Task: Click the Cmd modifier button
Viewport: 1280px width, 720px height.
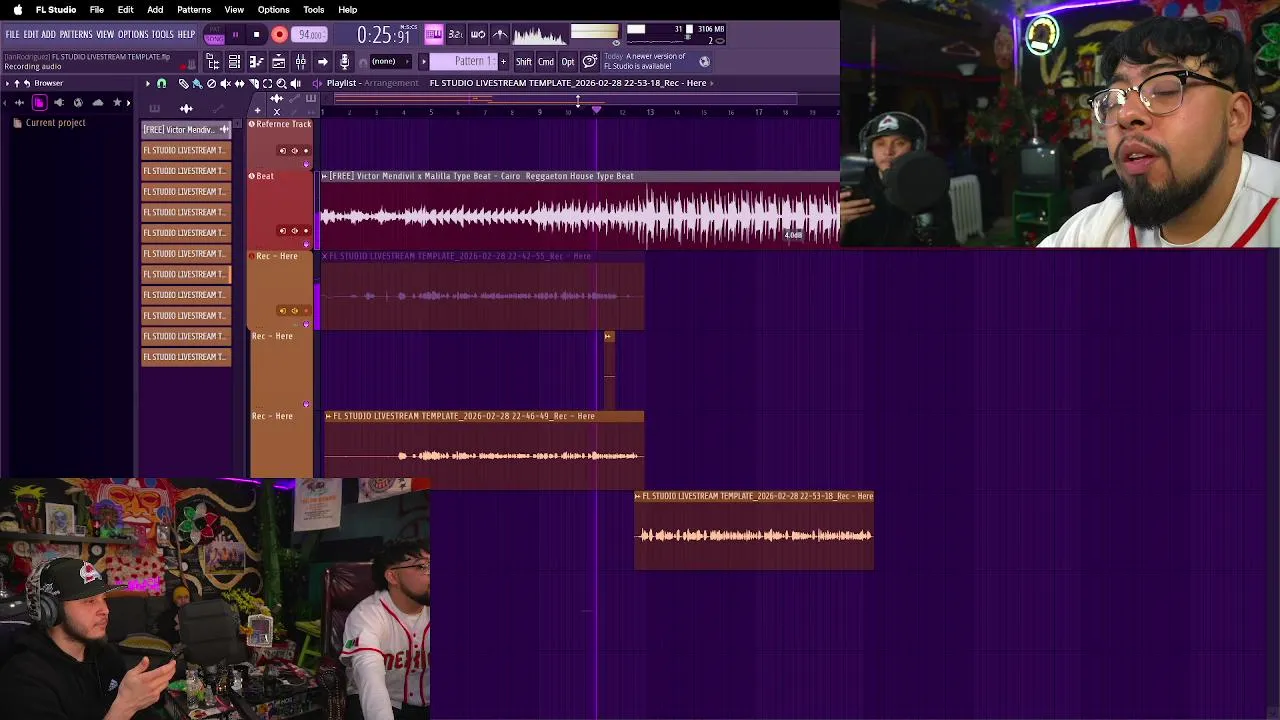Action: tap(546, 62)
